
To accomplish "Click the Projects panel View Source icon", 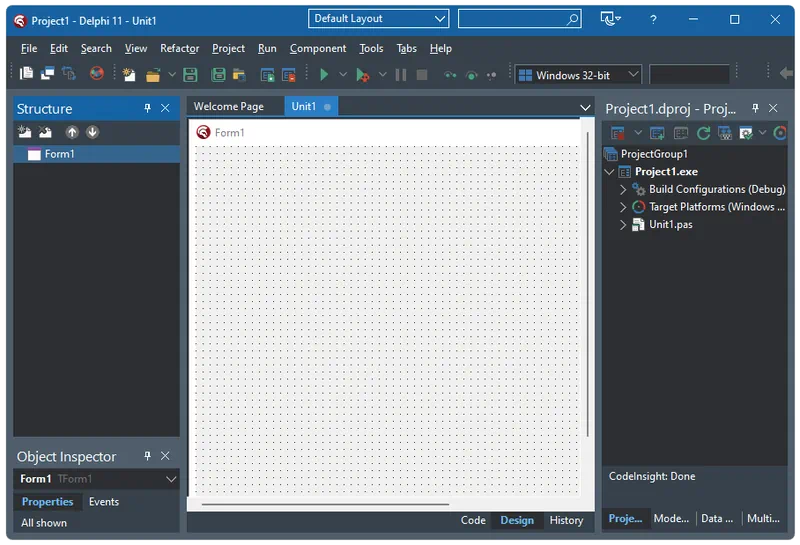I will click(x=681, y=133).
